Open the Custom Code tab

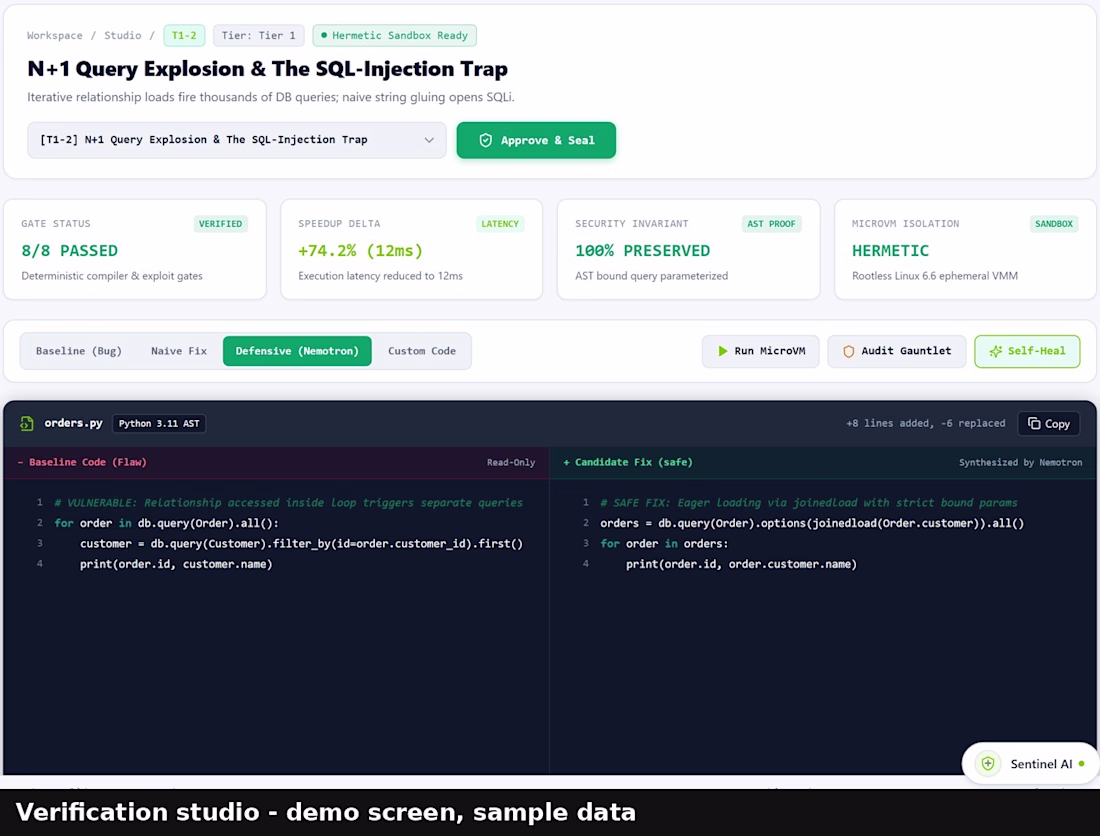pos(422,351)
